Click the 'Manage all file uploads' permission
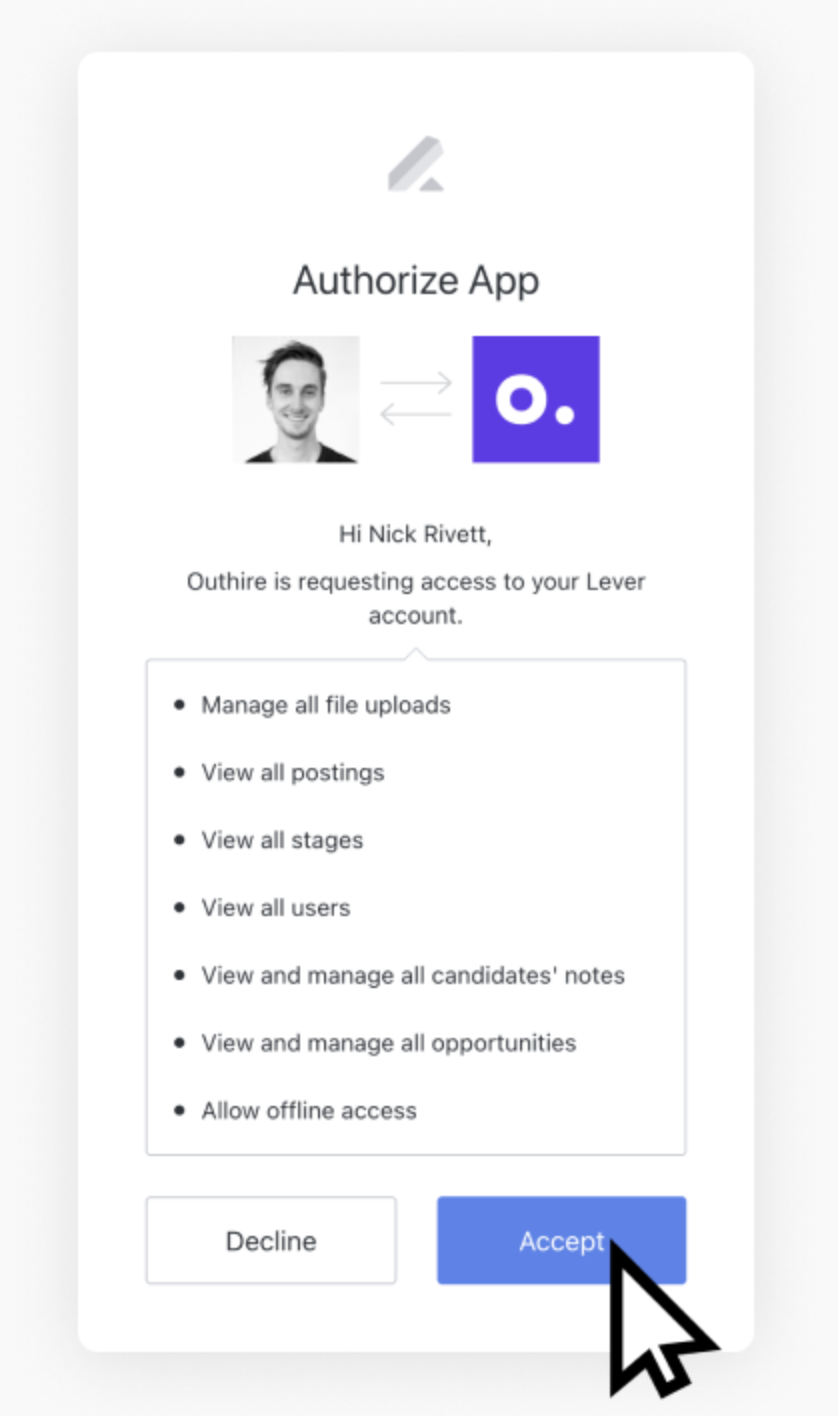 [x=326, y=705]
